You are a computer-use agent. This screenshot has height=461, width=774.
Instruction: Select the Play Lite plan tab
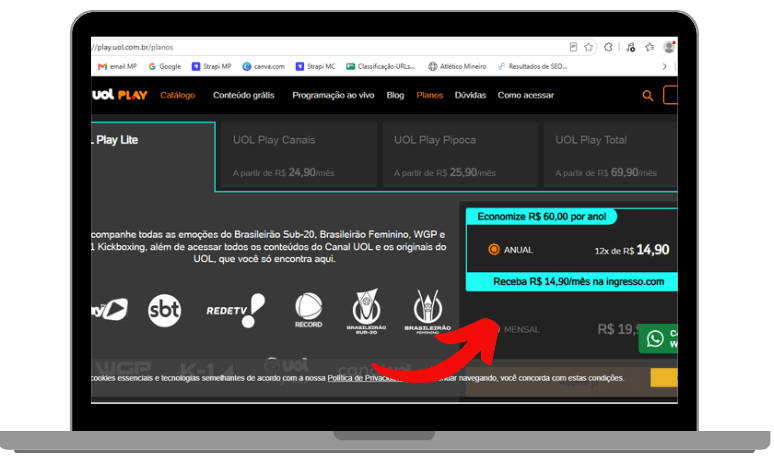[x=153, y=156]
